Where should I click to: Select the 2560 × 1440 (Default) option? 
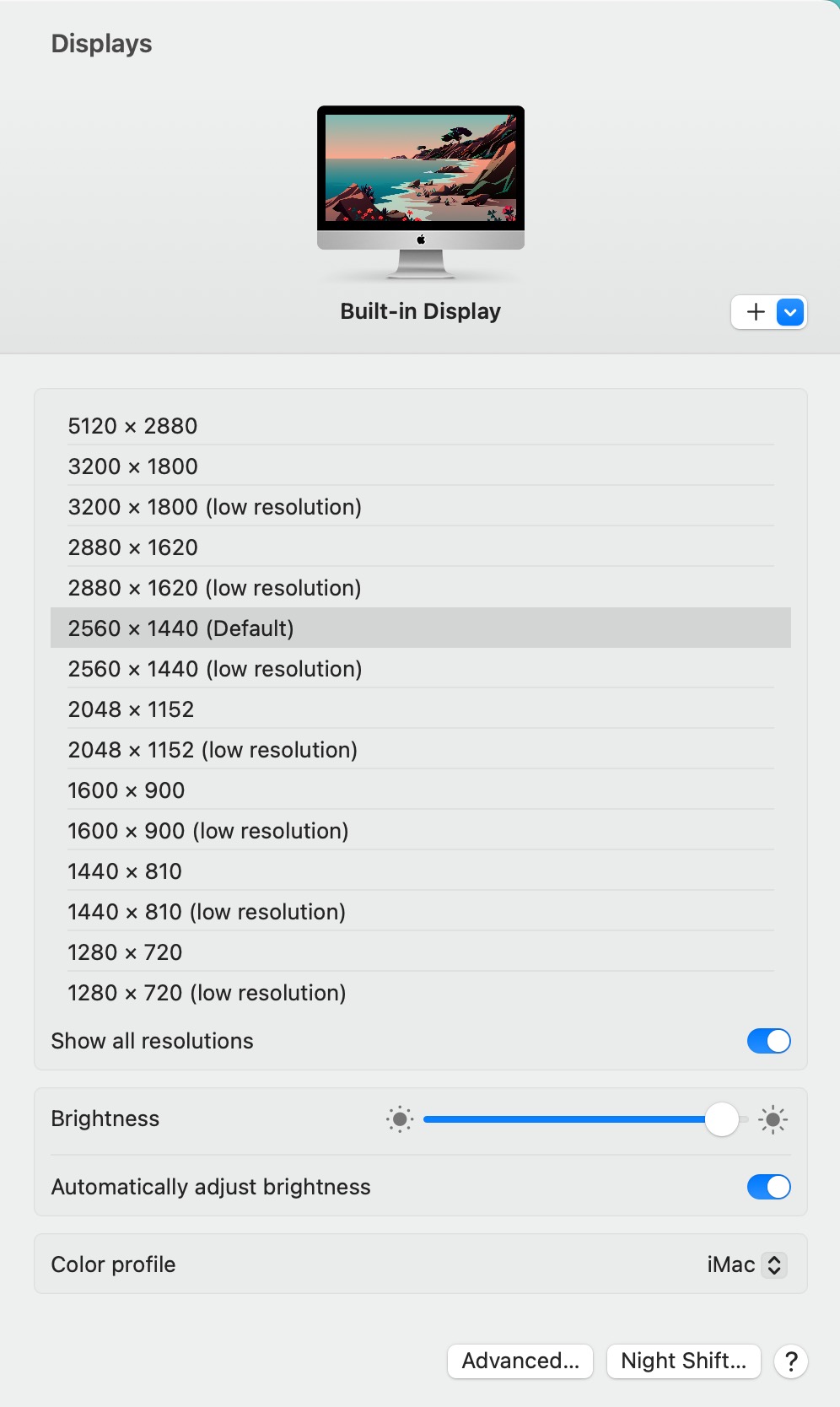(181, 628)
